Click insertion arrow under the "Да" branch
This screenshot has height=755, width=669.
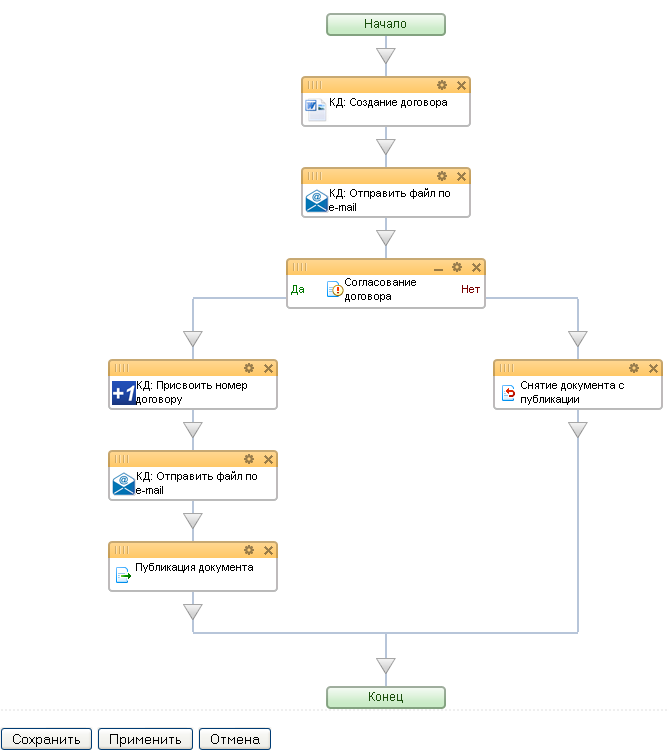pos(193,338)
